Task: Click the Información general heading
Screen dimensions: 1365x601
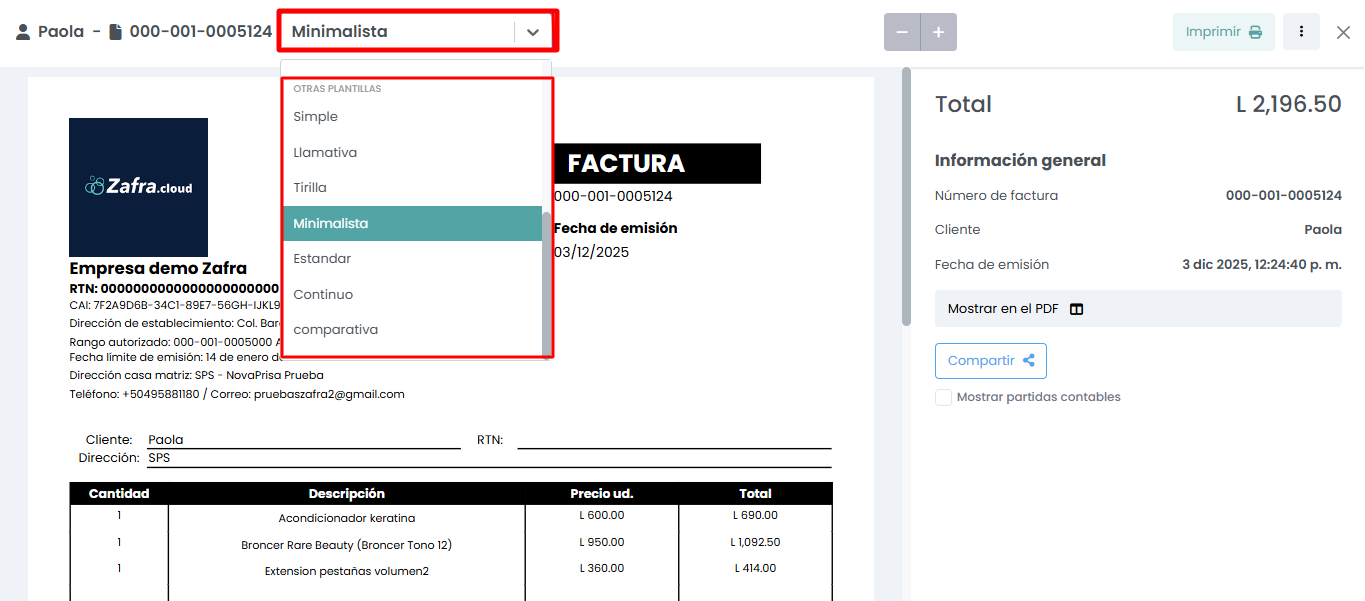Action: click(1020, 161)
